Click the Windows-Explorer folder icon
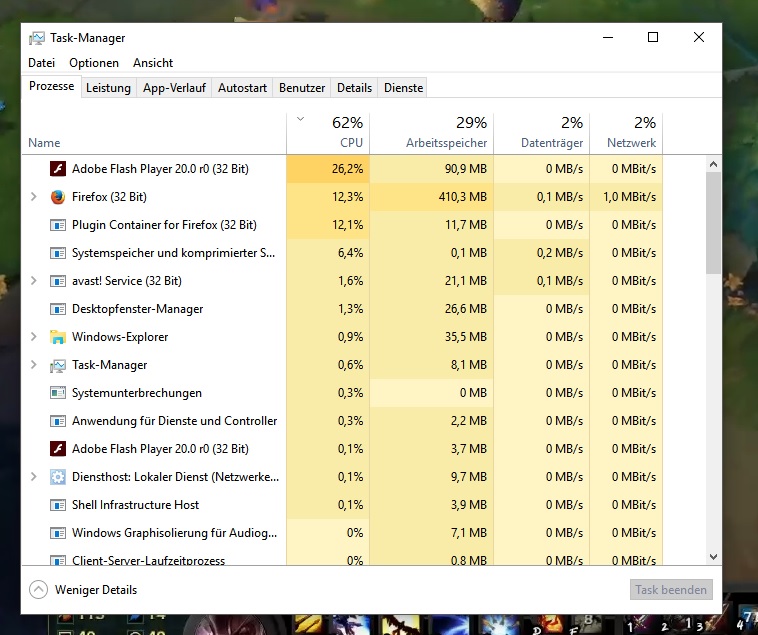Image resolution: width=758 pixels, height=635 pixels. click(x=58, y=337)
